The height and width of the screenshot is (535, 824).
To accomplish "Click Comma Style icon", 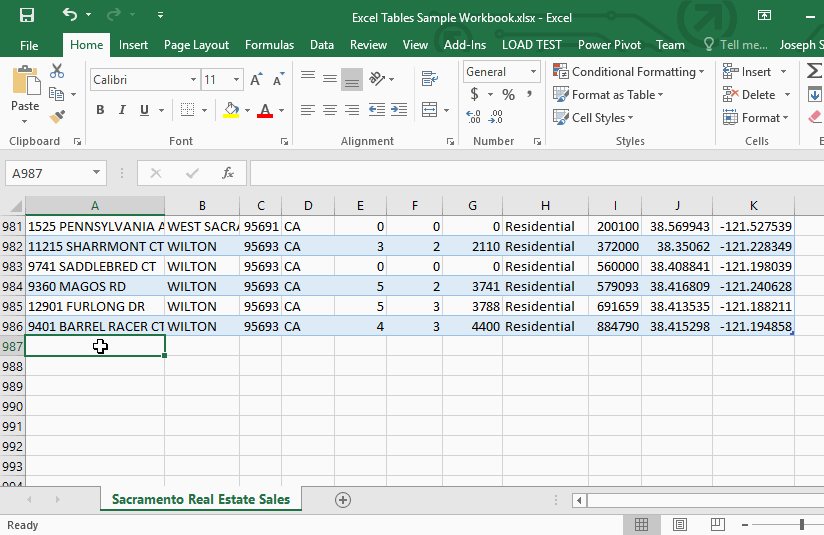I will (x=530, y=95).
